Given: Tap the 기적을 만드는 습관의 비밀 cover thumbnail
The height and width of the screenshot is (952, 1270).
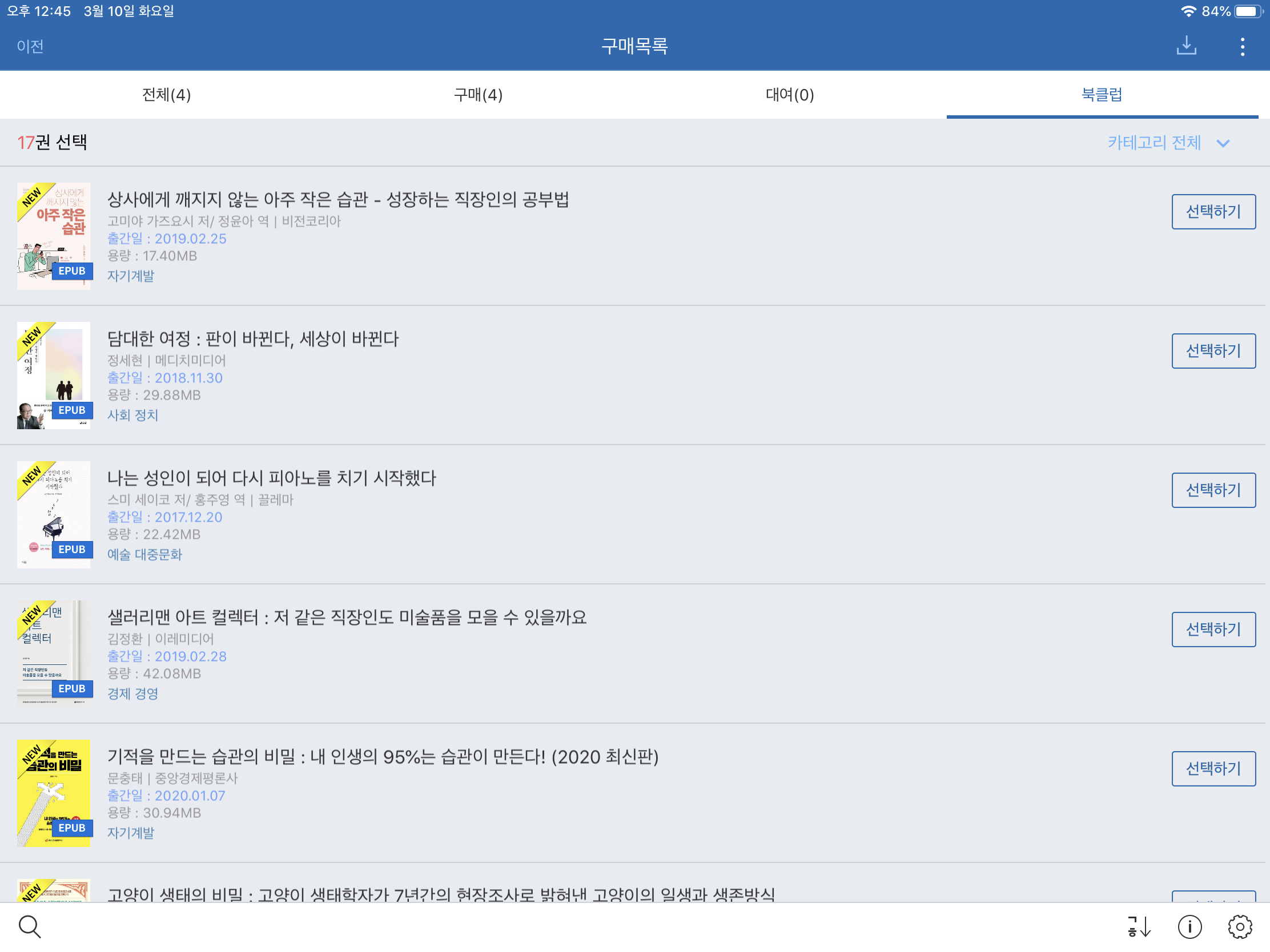Looking at the screenshot, I should [x=54, y=793].
